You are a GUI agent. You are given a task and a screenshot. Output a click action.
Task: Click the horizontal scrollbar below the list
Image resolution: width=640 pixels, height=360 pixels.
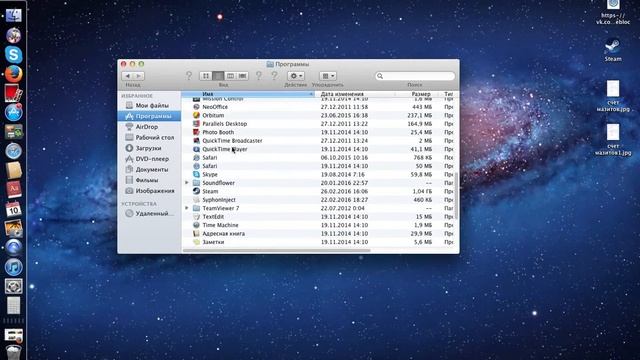coord(277,250)
